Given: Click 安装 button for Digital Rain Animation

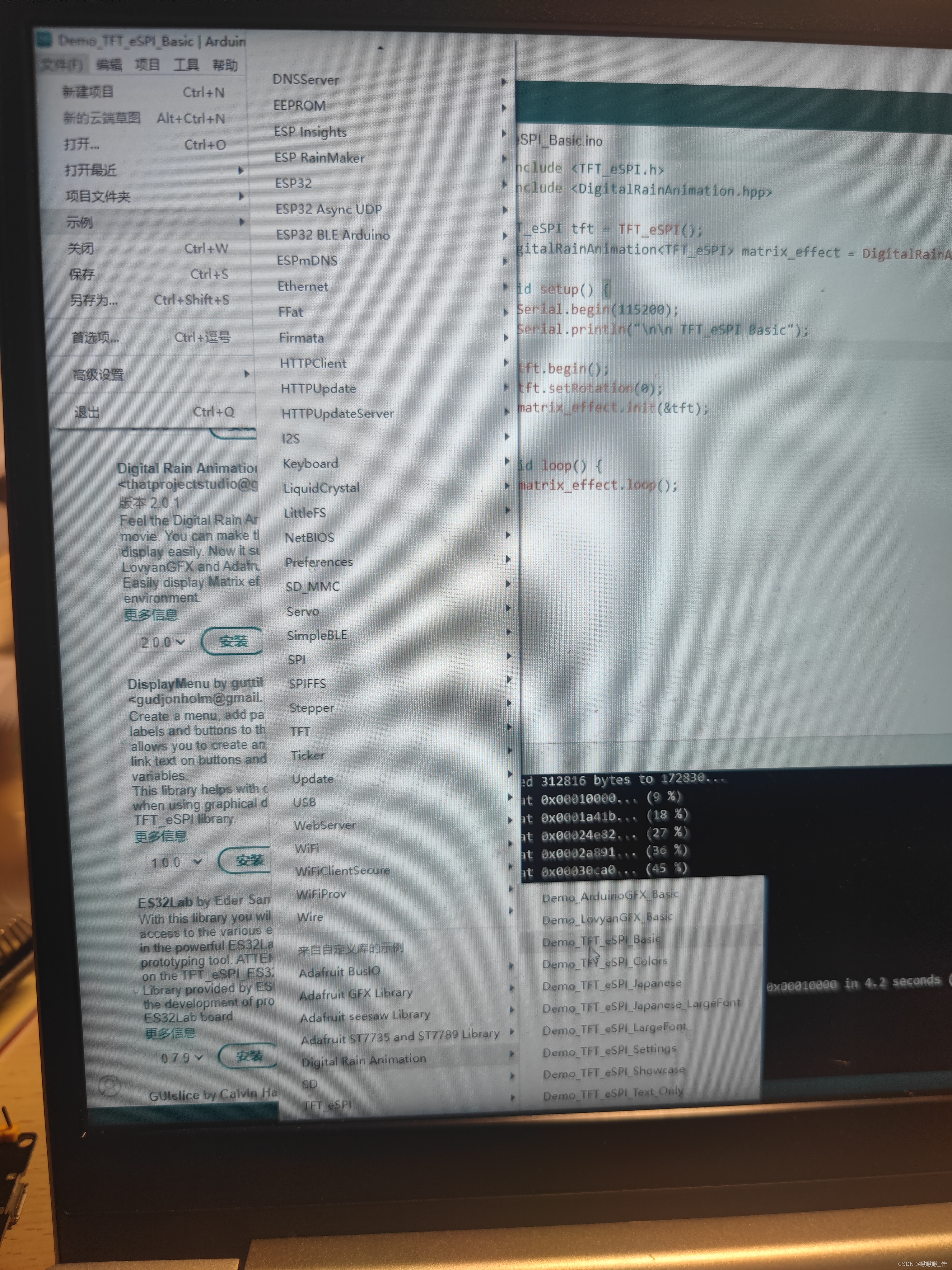Looking at the screenshot, I should click(x=233, y=641).
